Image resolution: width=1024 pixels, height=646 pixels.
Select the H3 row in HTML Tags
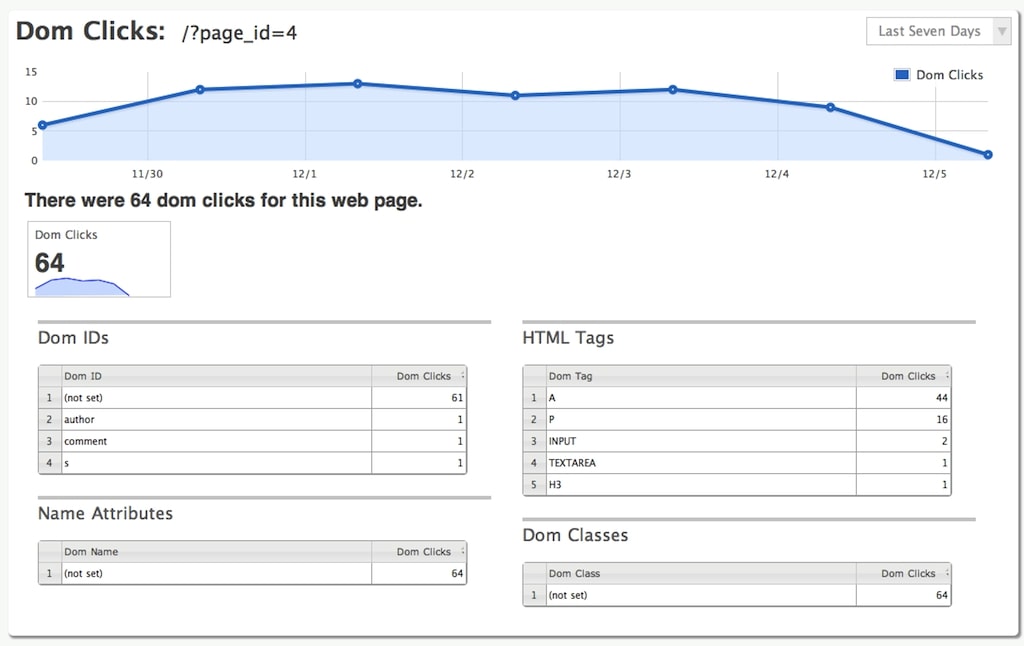point(737,484)
